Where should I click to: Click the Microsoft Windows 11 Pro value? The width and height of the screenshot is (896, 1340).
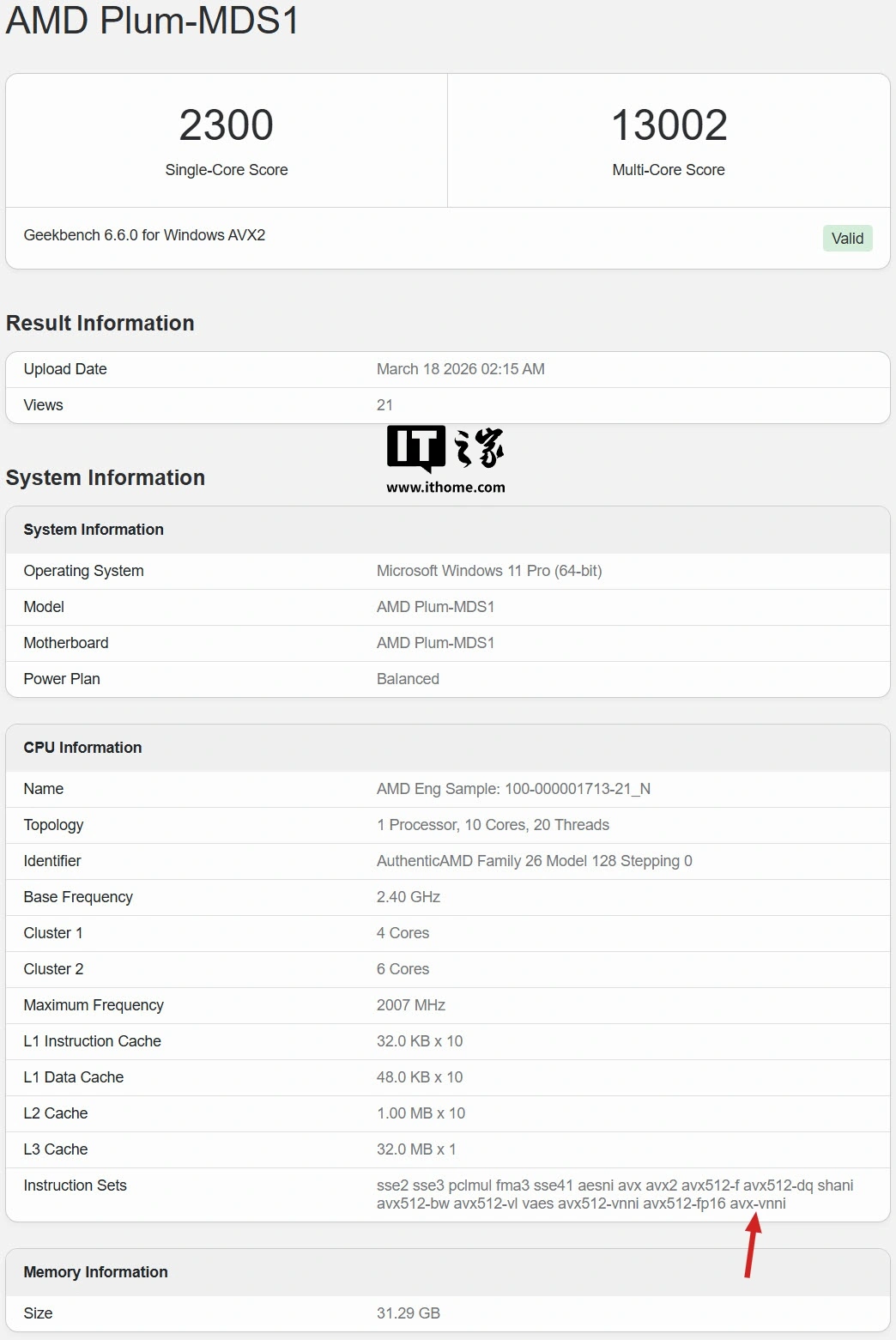[488, 571]
